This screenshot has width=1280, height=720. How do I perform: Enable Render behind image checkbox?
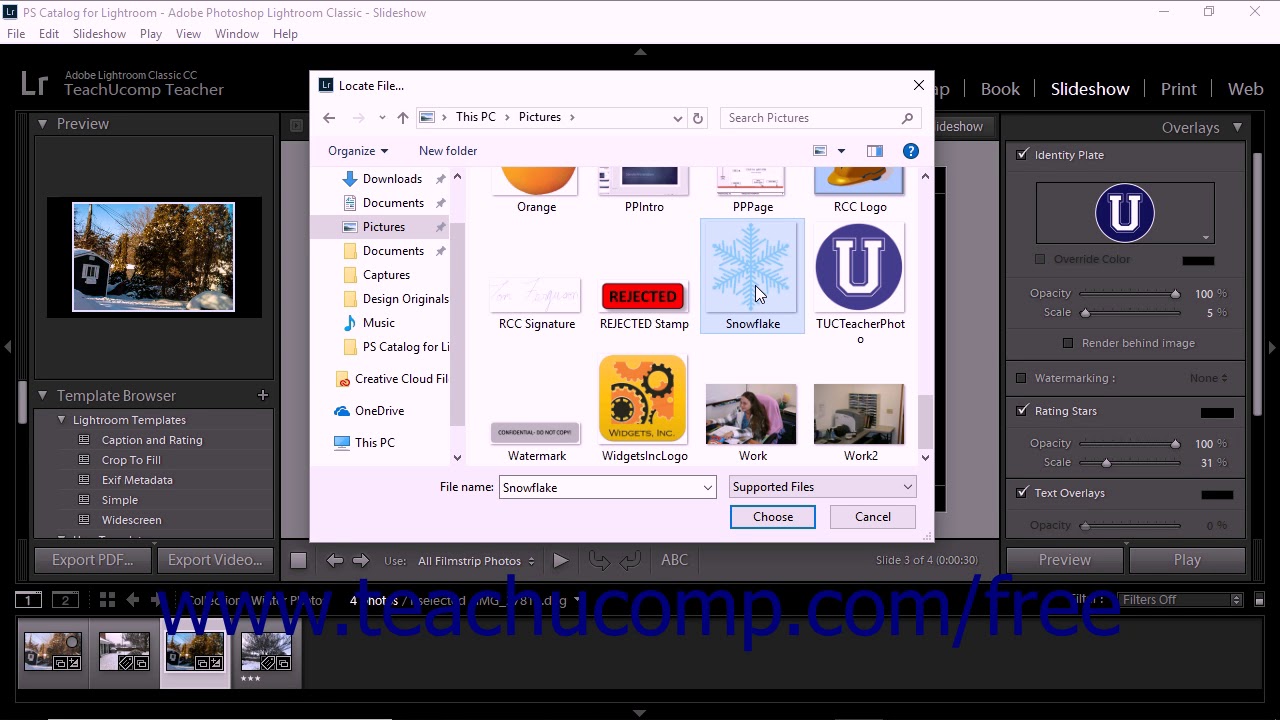point(1068,343)
